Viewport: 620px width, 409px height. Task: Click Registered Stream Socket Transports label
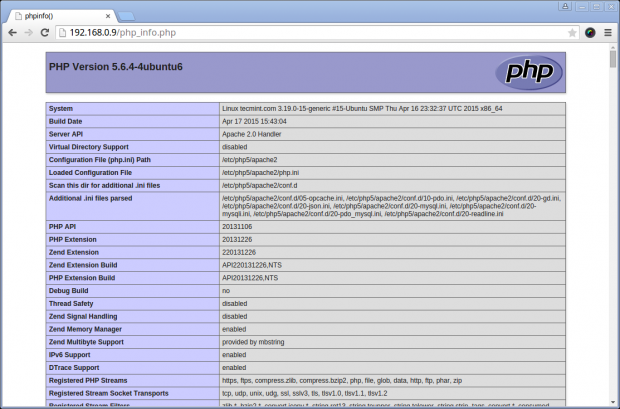(109, 393)
